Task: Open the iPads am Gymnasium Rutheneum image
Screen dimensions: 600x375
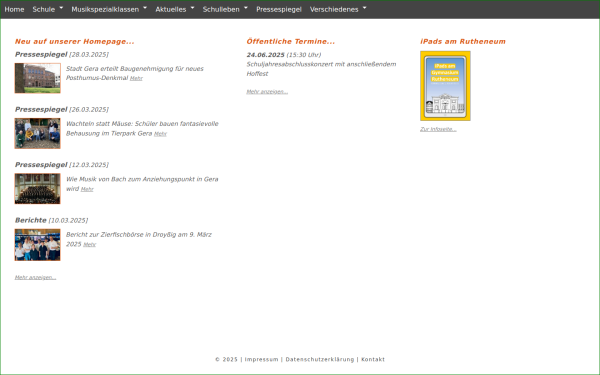Action: coord(445,86)
